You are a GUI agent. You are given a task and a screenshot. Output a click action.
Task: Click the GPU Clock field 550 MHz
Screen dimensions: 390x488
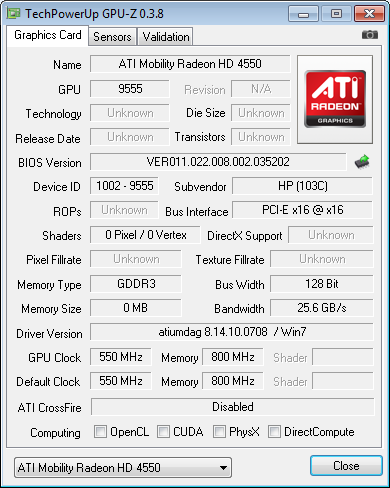[121, 357]
